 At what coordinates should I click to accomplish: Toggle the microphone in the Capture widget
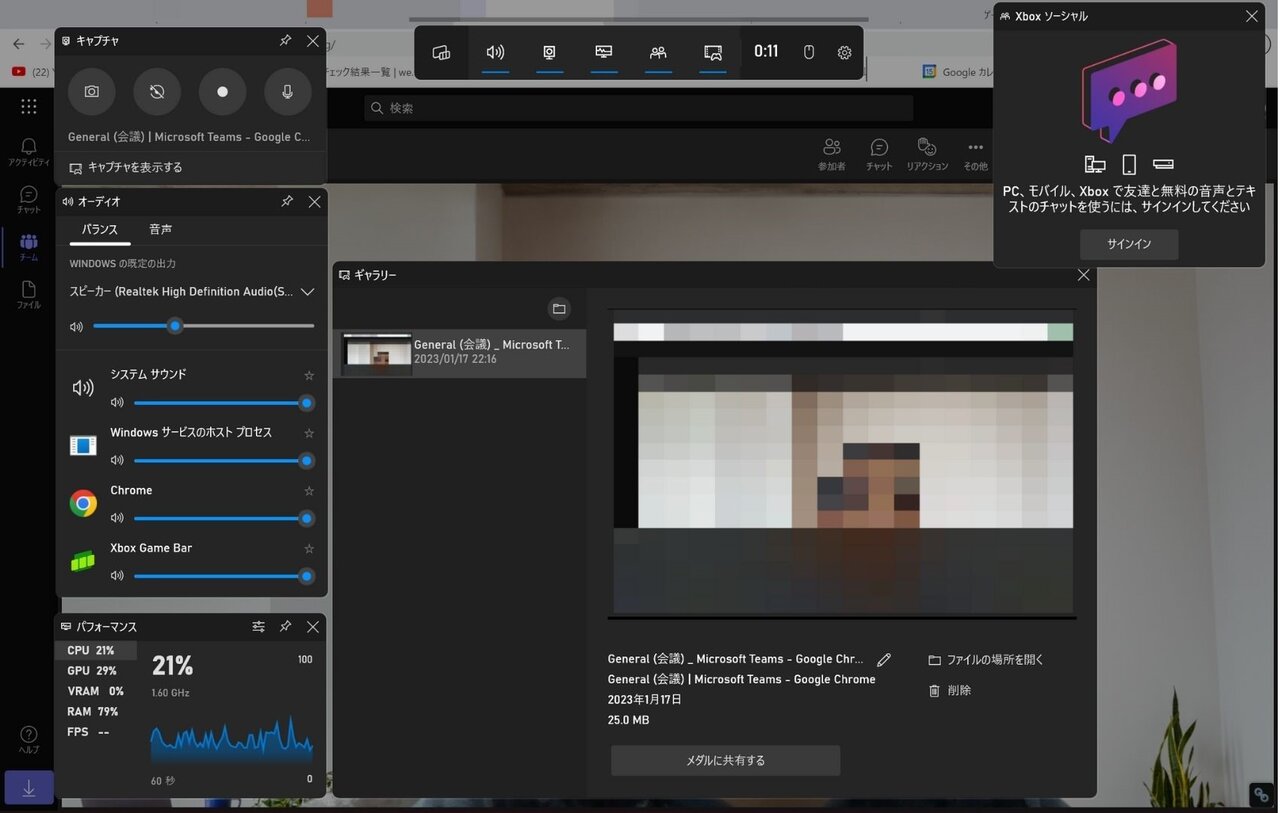click(287, 92)
